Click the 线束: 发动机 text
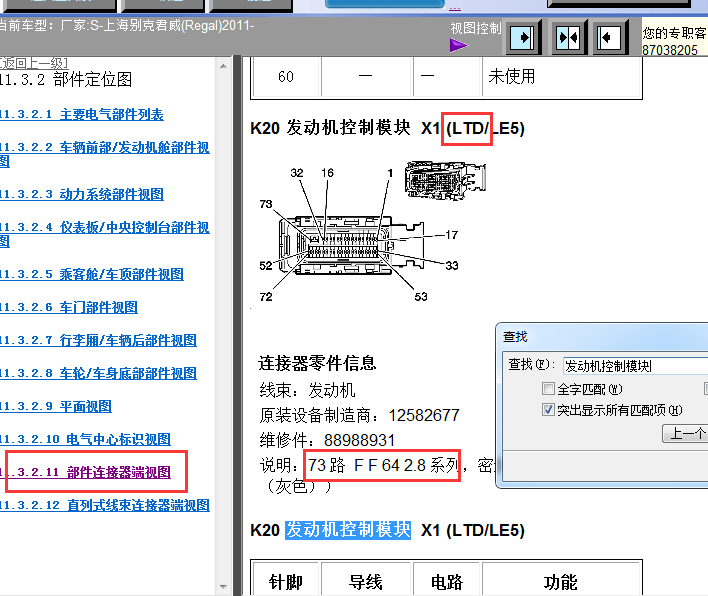This screenshot has height=596, width=708. click(x=307, y=390)
